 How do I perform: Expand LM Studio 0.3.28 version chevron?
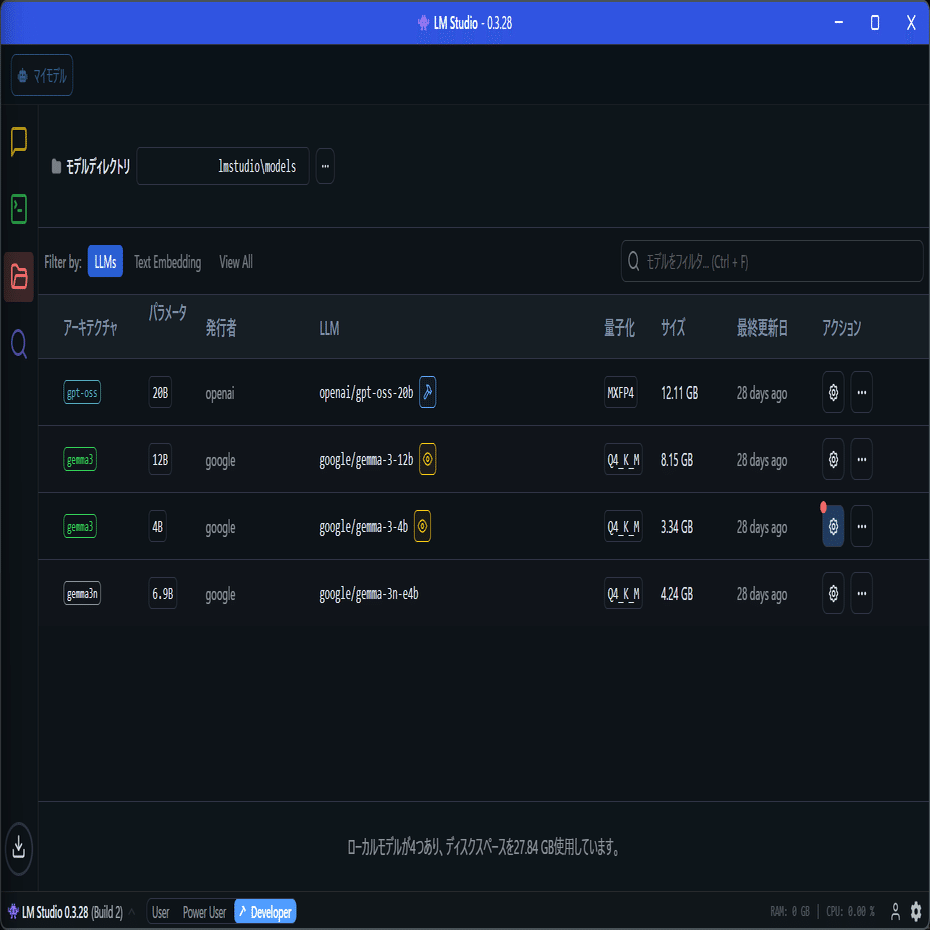pyautogui.click(x=132, y=912)
